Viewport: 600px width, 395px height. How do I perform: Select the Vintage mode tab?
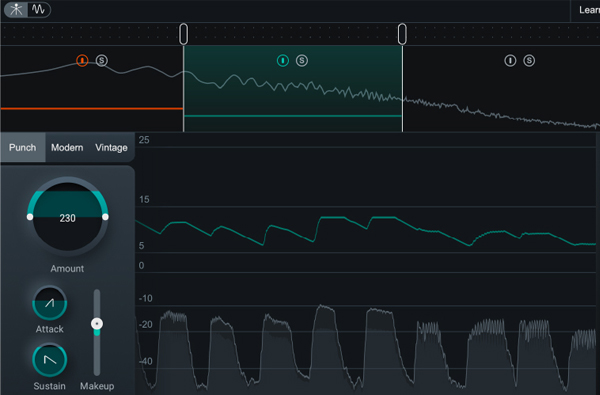[111, 147]
